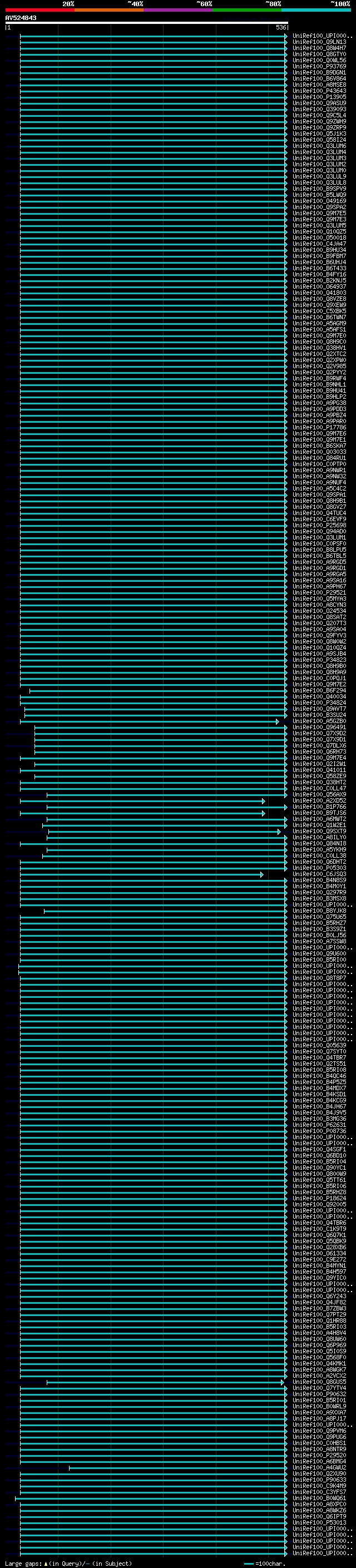356x1568 pixels.
Task: Open hit UniRef100_A8MSE8
Action: pos(319,85)
